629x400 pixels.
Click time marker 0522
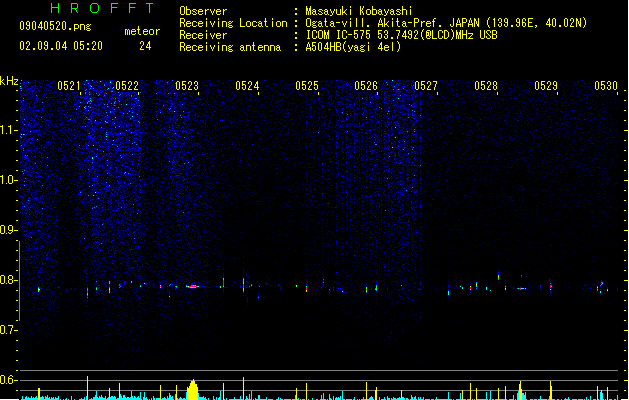coord(127,86)
